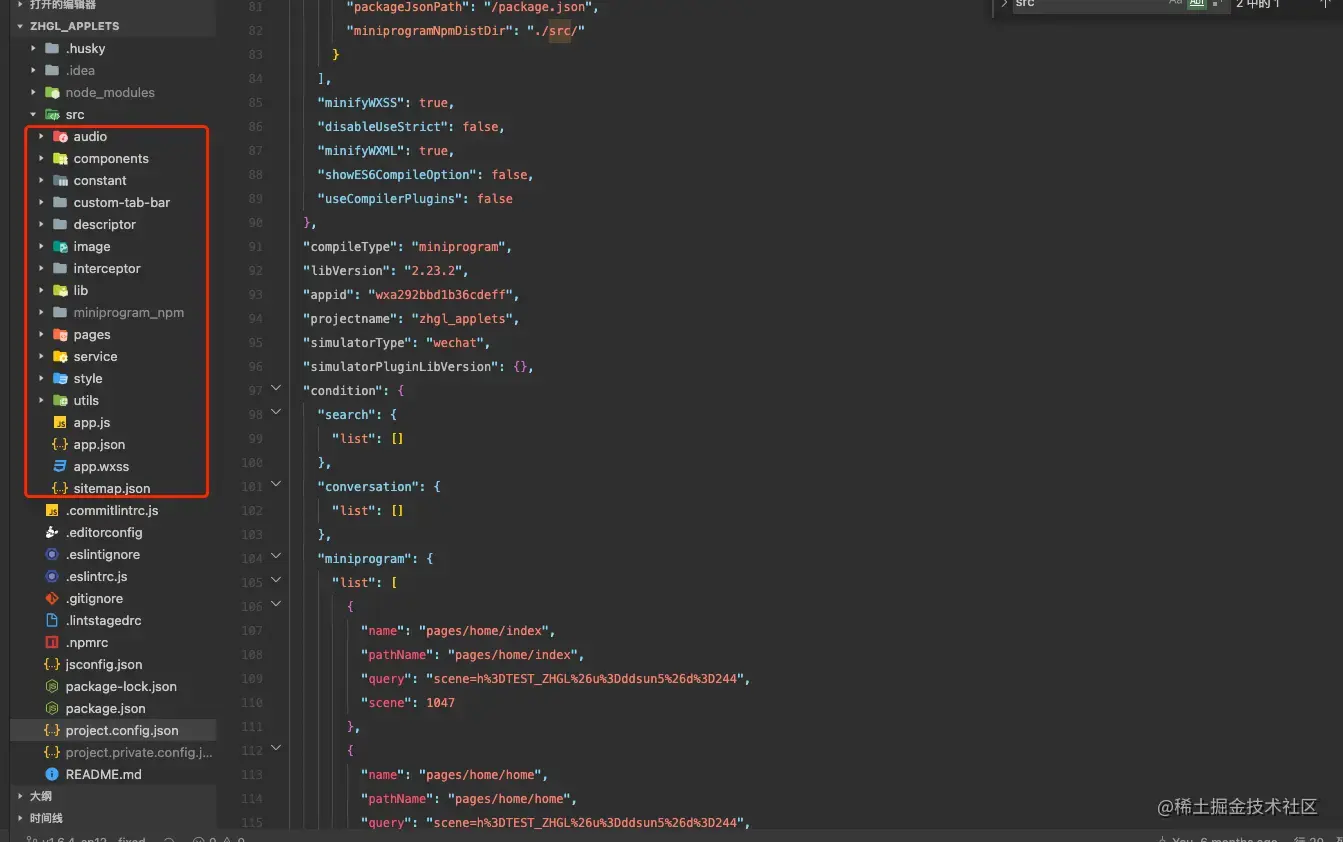Click the utils folder icon
Image resolution: width=1343 pixels, height=842 pixels.
click(x=60, y=400)
